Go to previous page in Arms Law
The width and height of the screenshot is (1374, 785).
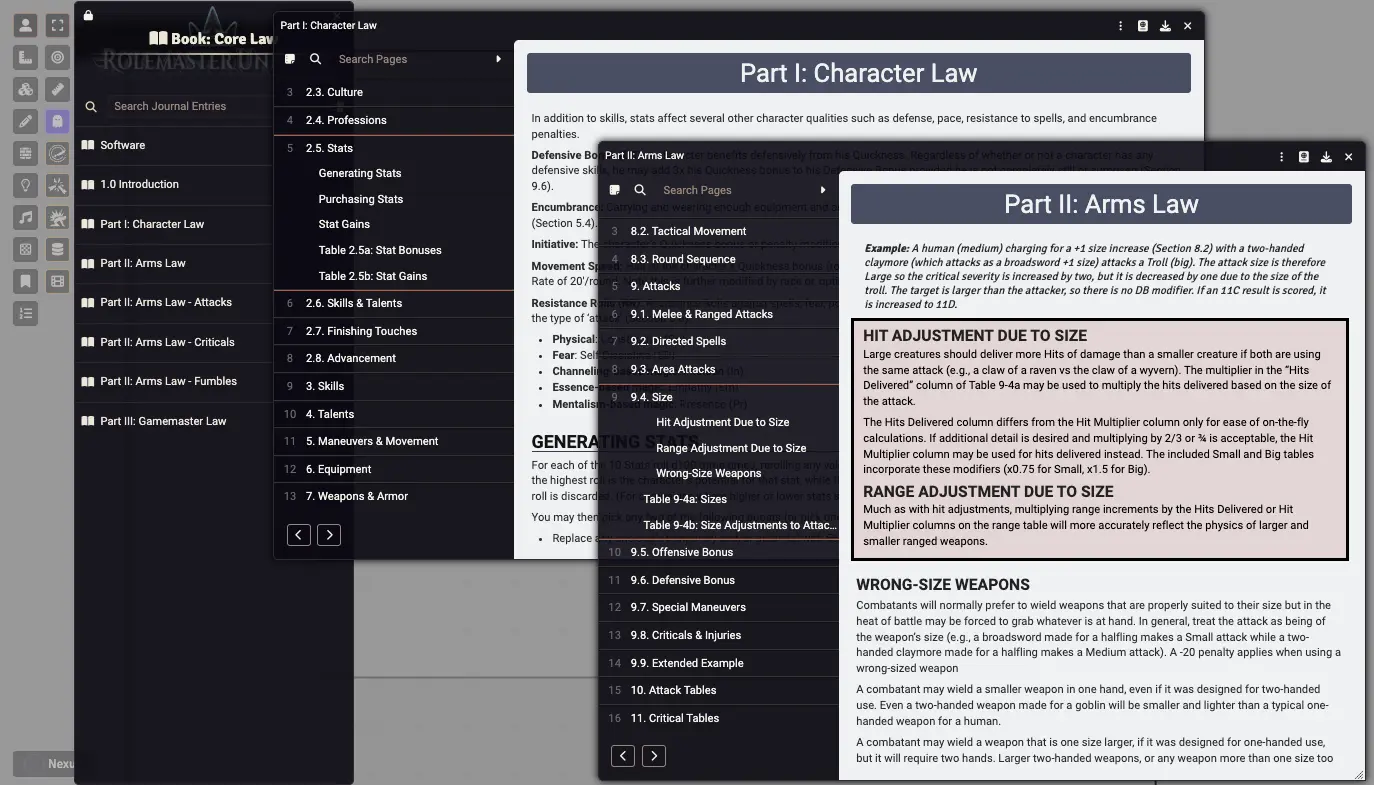[623, 756]
